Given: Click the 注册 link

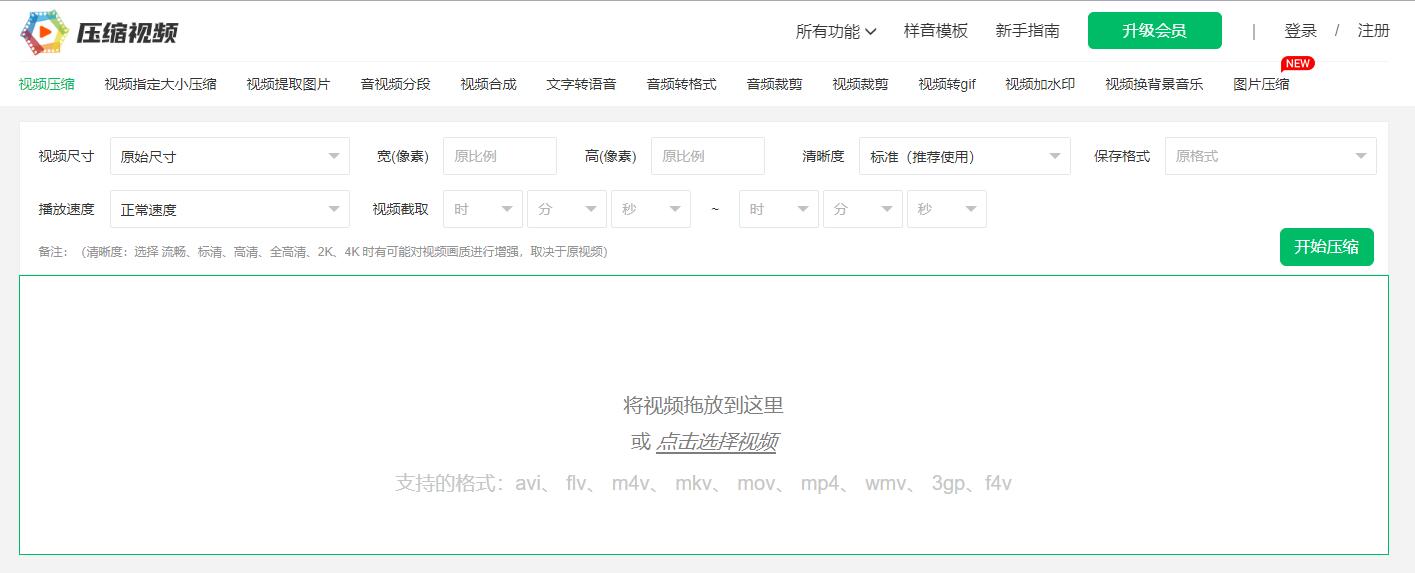Looking at the screenshot, I should coord(1373,31).
